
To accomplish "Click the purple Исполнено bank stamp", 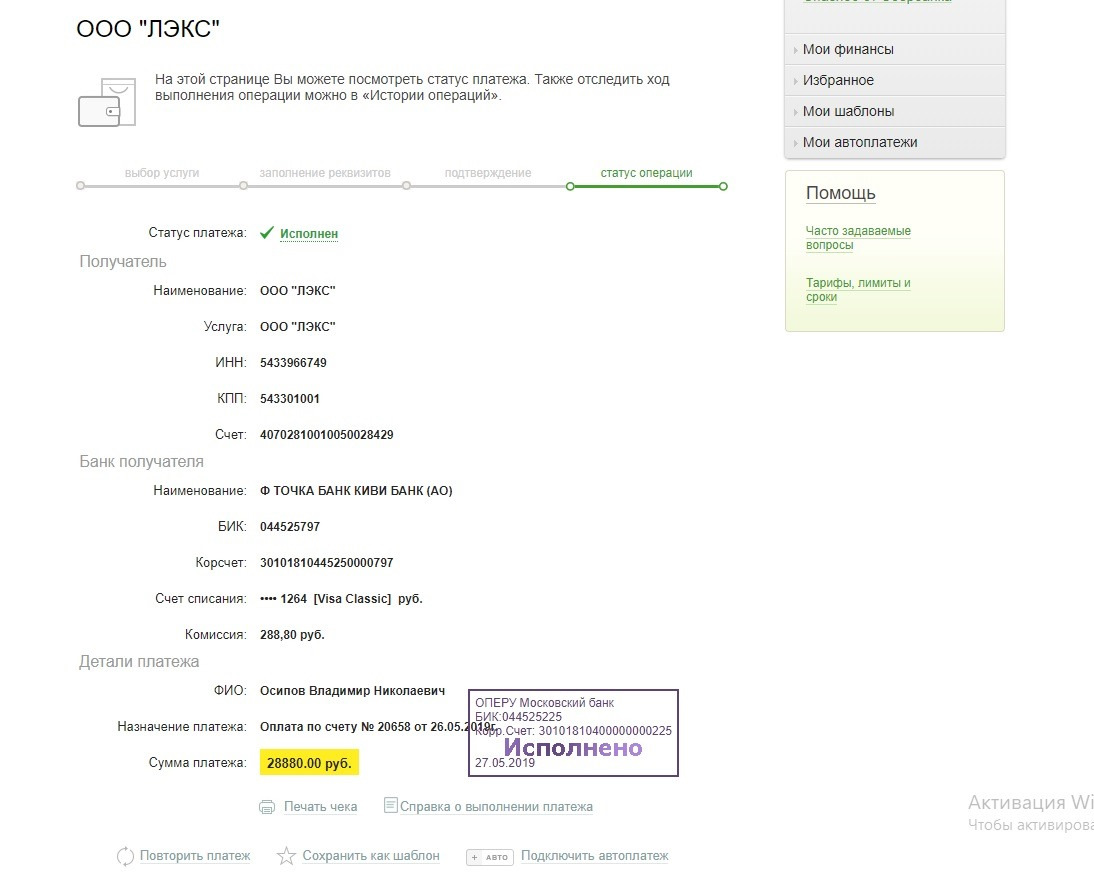I will point(573,747).
